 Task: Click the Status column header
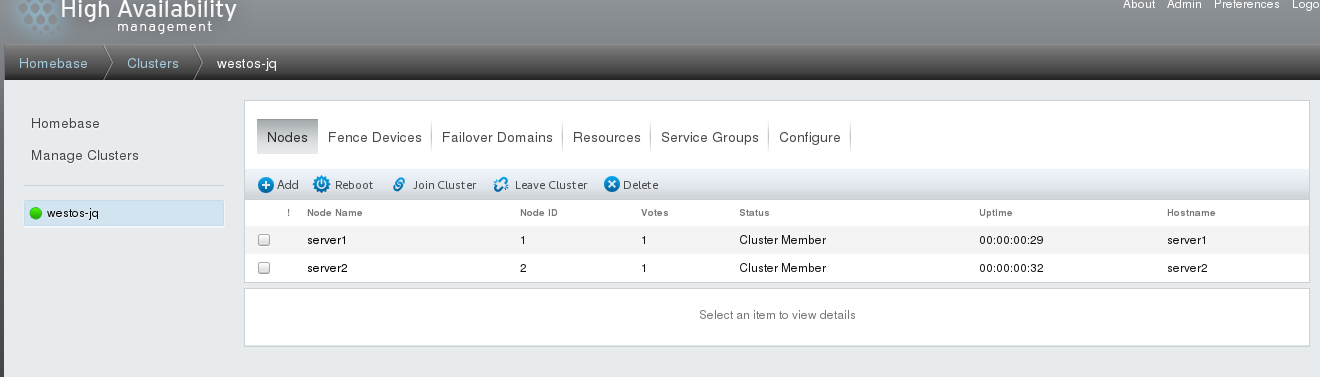click(x=754, y=213)
